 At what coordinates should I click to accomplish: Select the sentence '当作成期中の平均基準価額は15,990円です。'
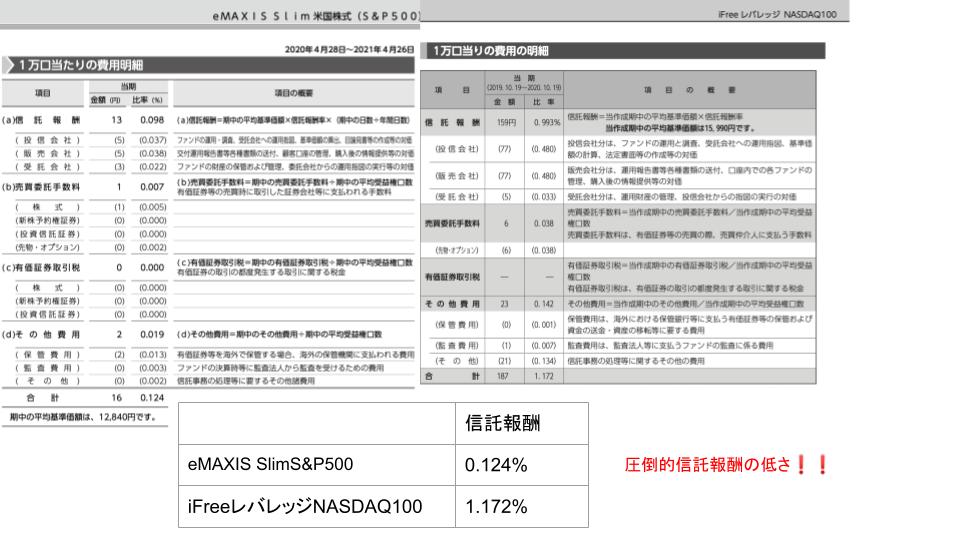click(680, 128)
